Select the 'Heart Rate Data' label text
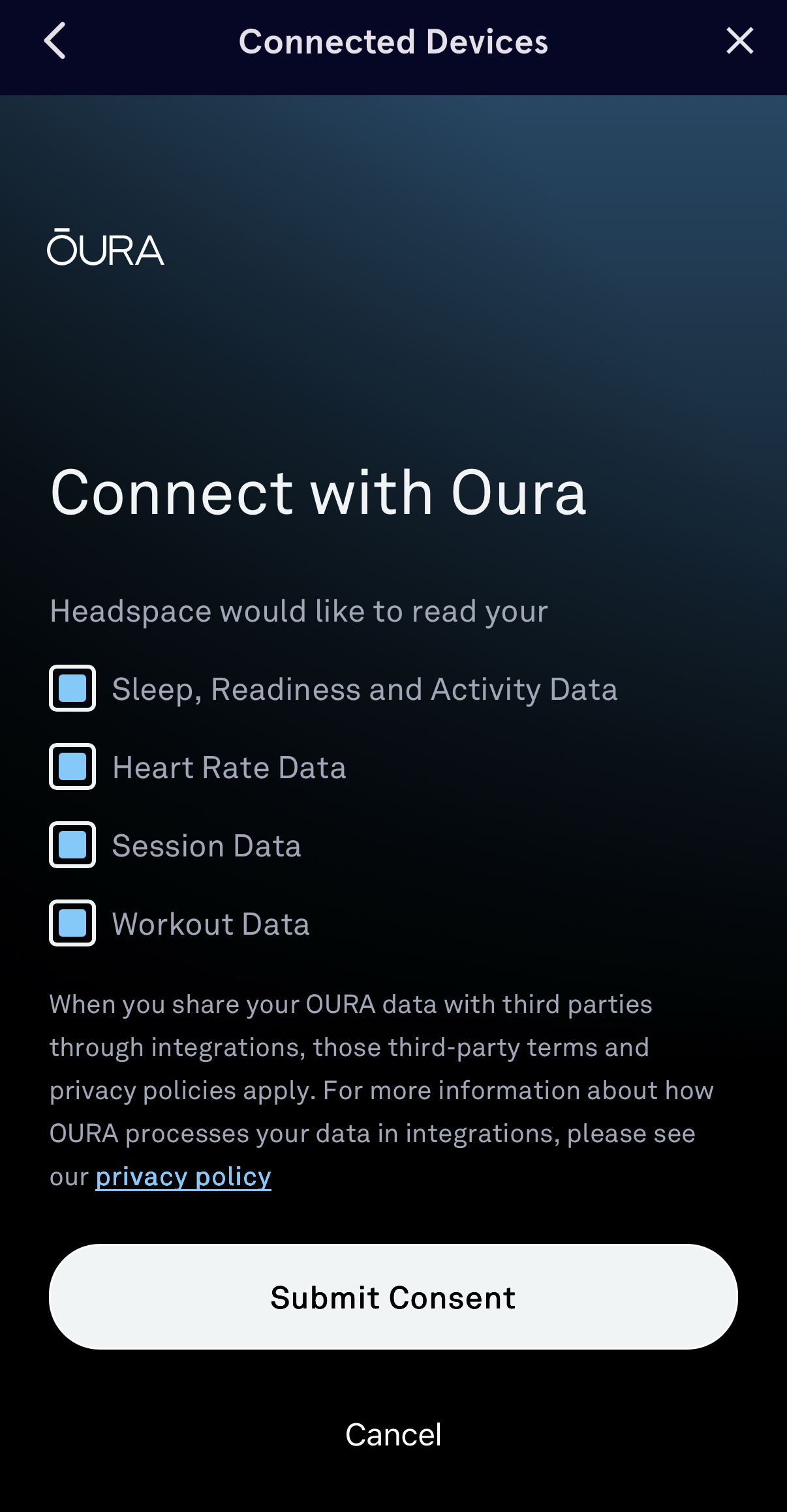The width and height of the screenshot is (787, 1512). point(229,768)
